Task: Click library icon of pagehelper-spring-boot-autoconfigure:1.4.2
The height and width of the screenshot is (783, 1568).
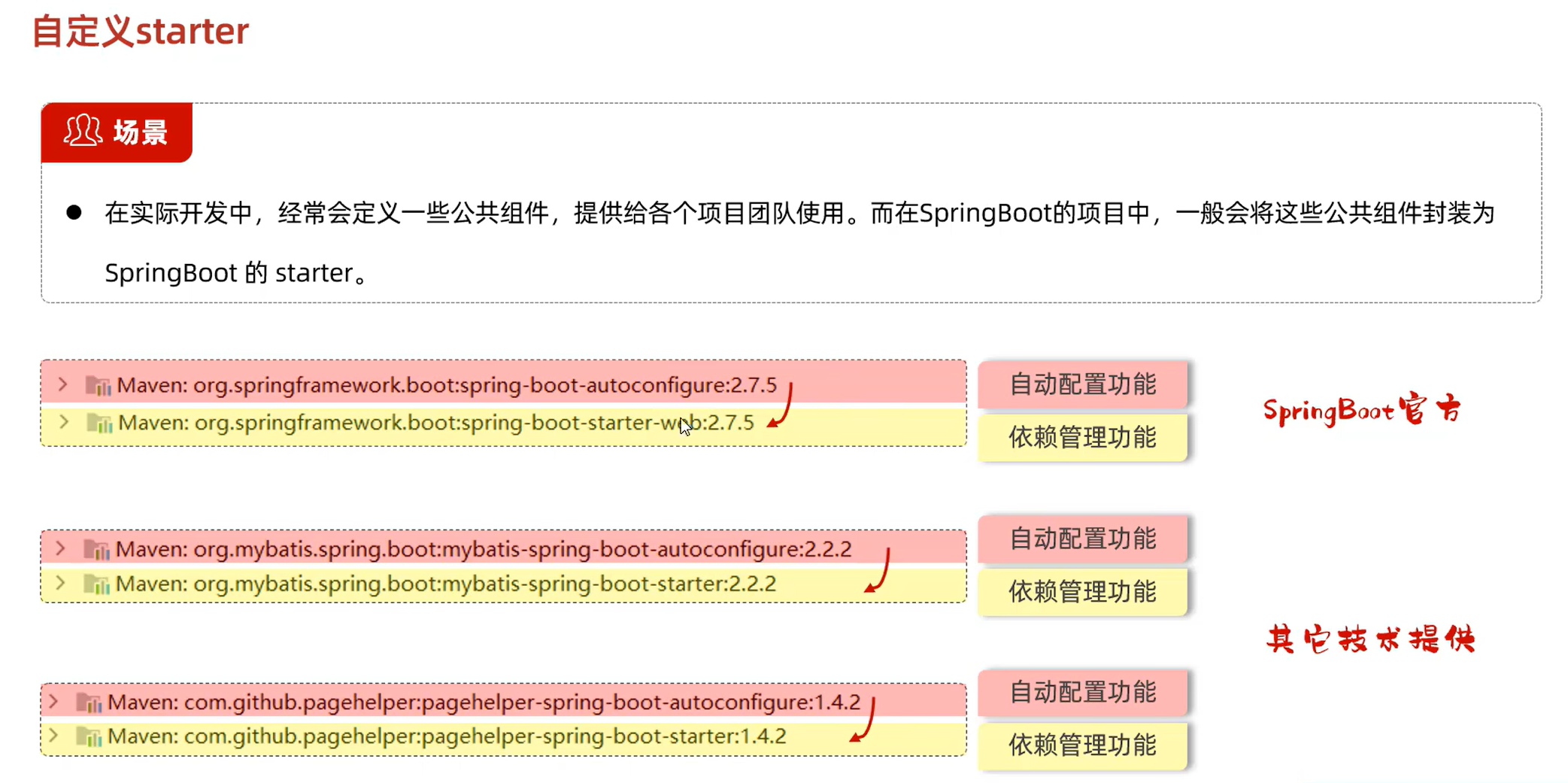Action: [89, 703]
